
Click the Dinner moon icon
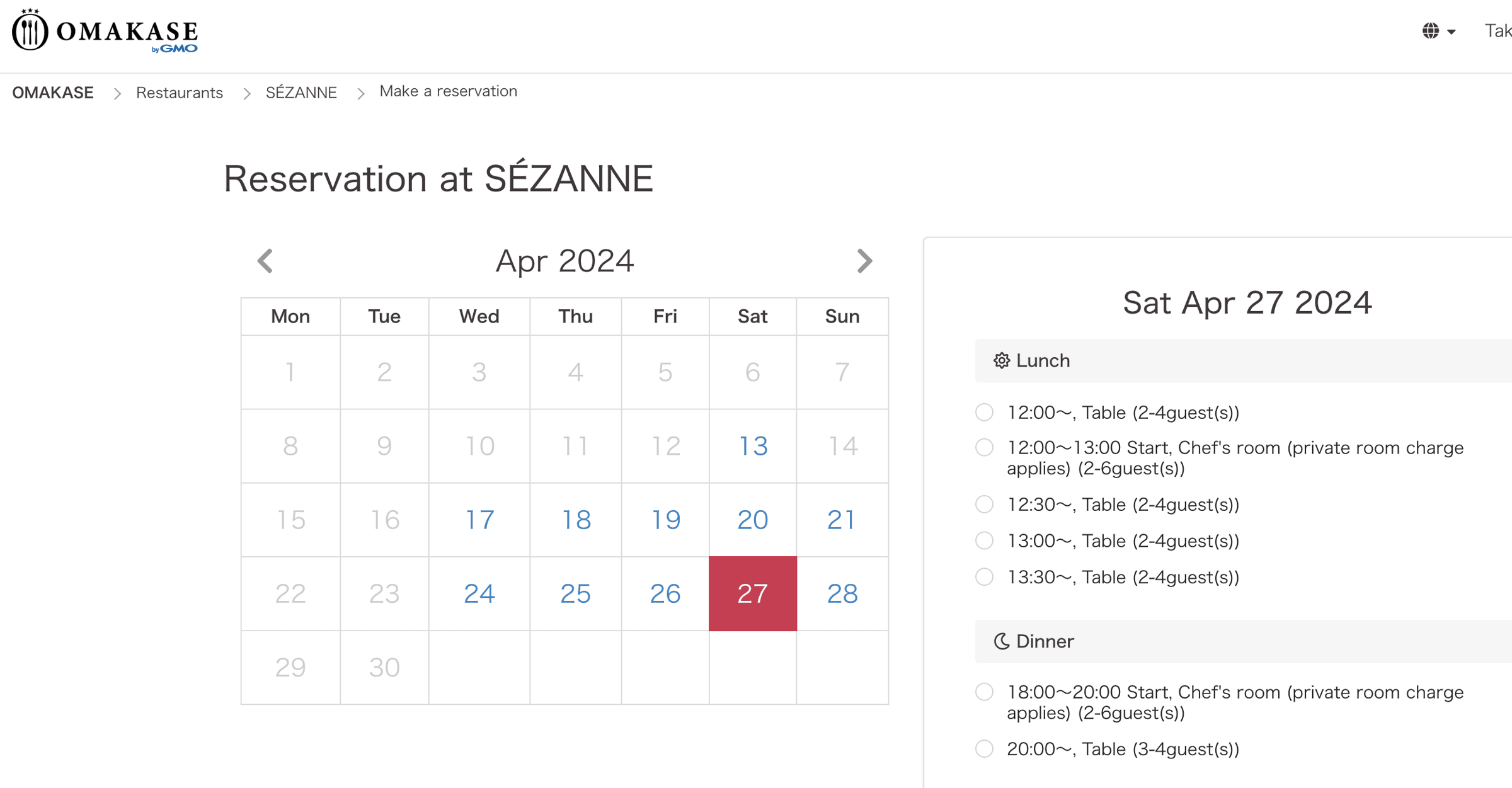pos(1001,641)
